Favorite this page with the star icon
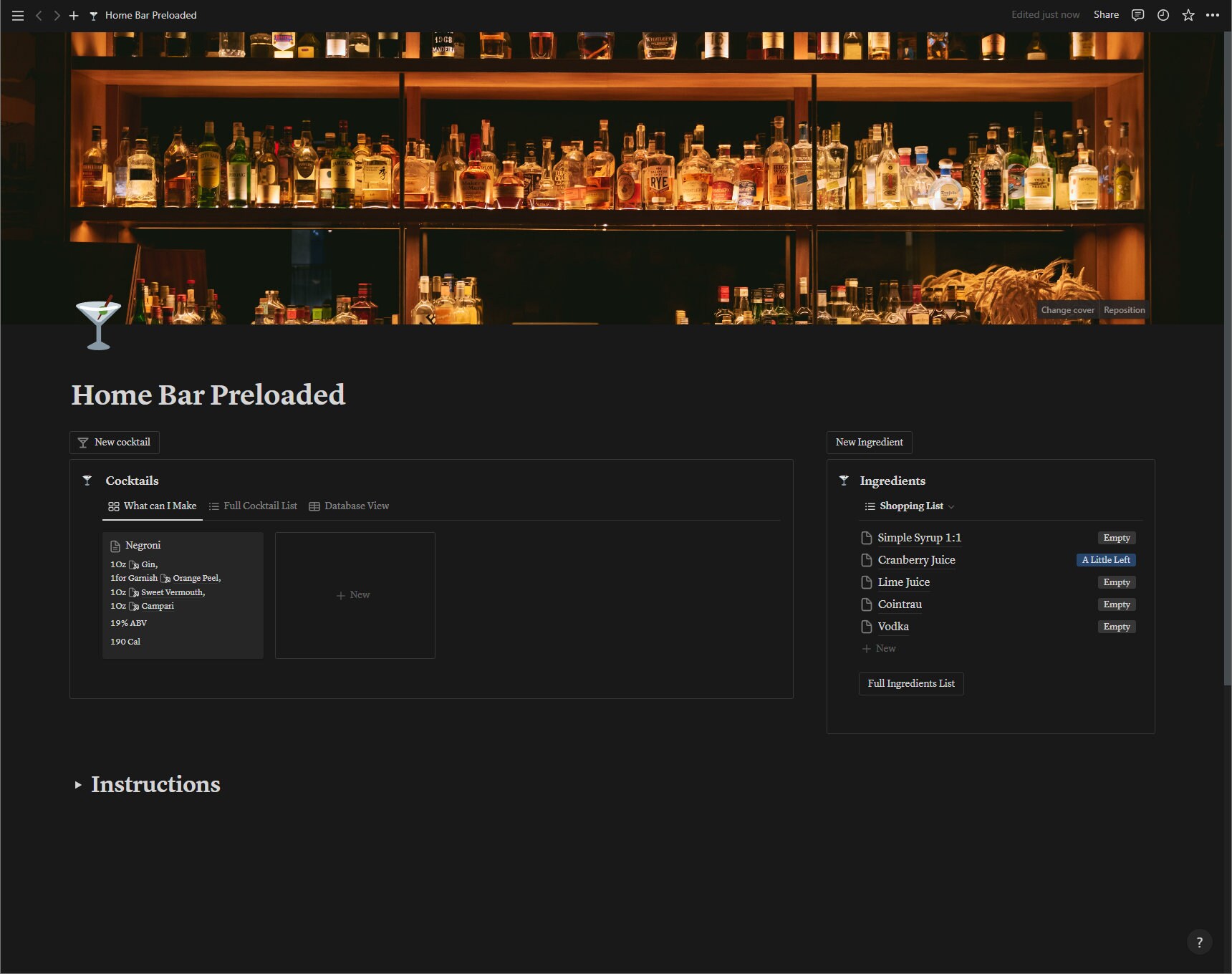 [x=1188, y=15]
